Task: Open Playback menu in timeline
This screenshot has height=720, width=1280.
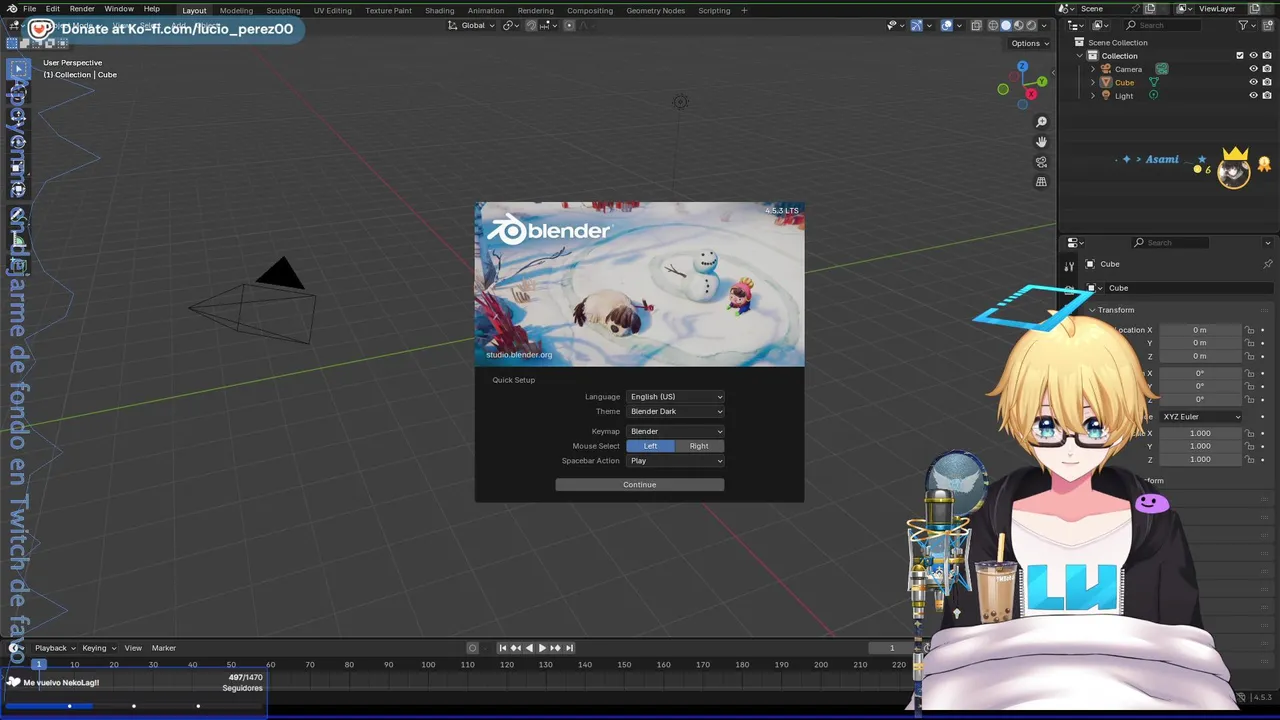Action: click(55, 648)
